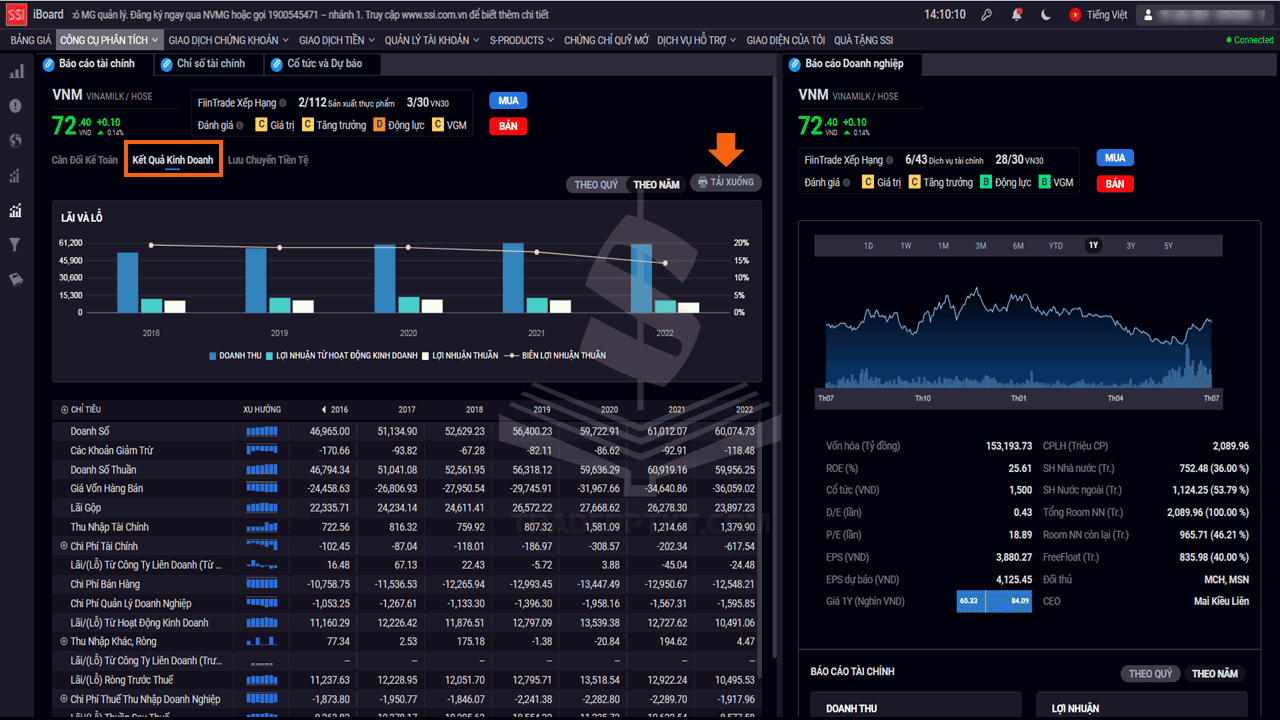Click the key icon in top bar
The width and height of the screenshot is (1280, 720).
(x=986, y=15)
